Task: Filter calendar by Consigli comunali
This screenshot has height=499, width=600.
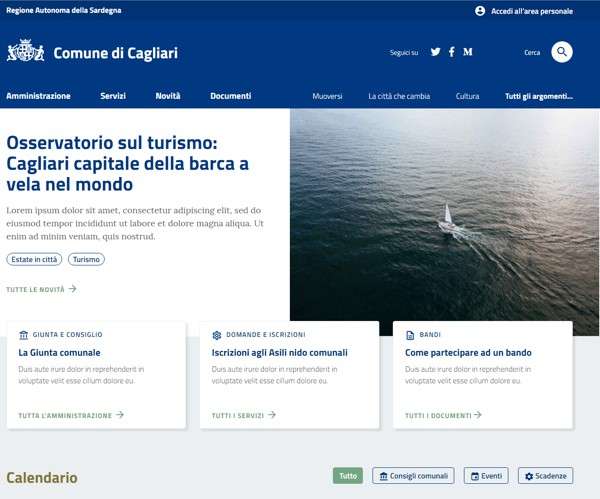Action: point(413,476)
